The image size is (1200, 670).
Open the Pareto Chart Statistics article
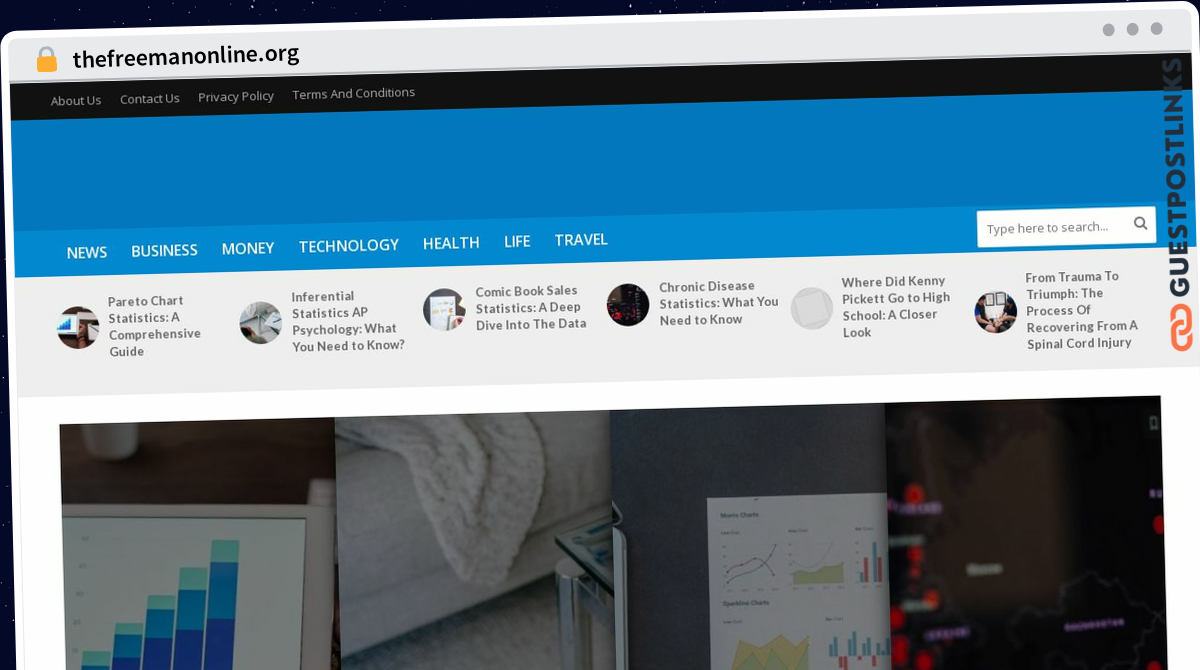tap(155, 326)
